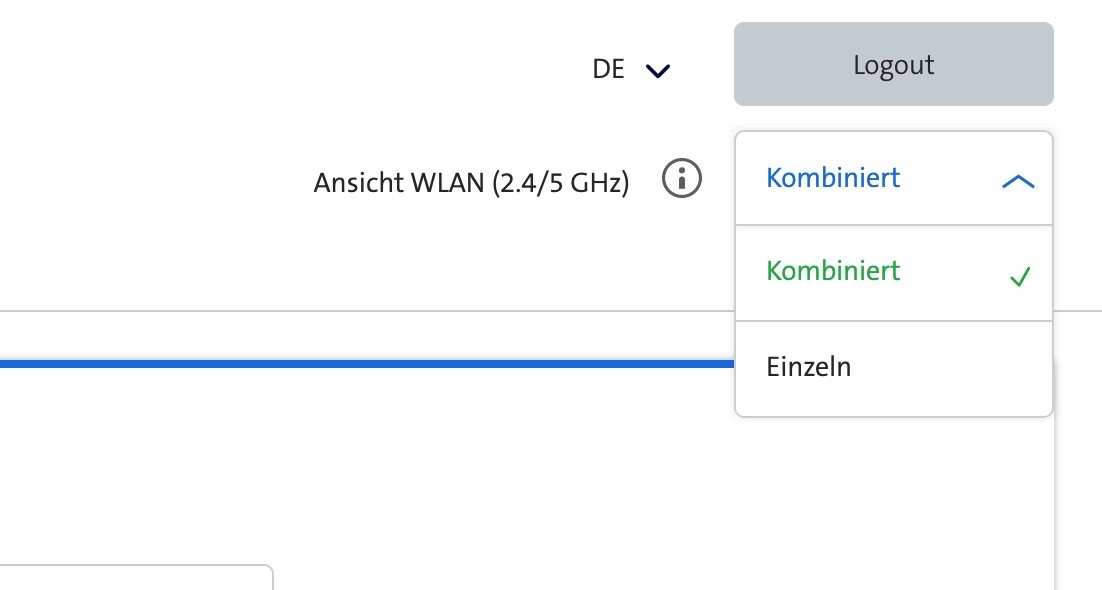Switch the active selection to Einzeln

808,366
